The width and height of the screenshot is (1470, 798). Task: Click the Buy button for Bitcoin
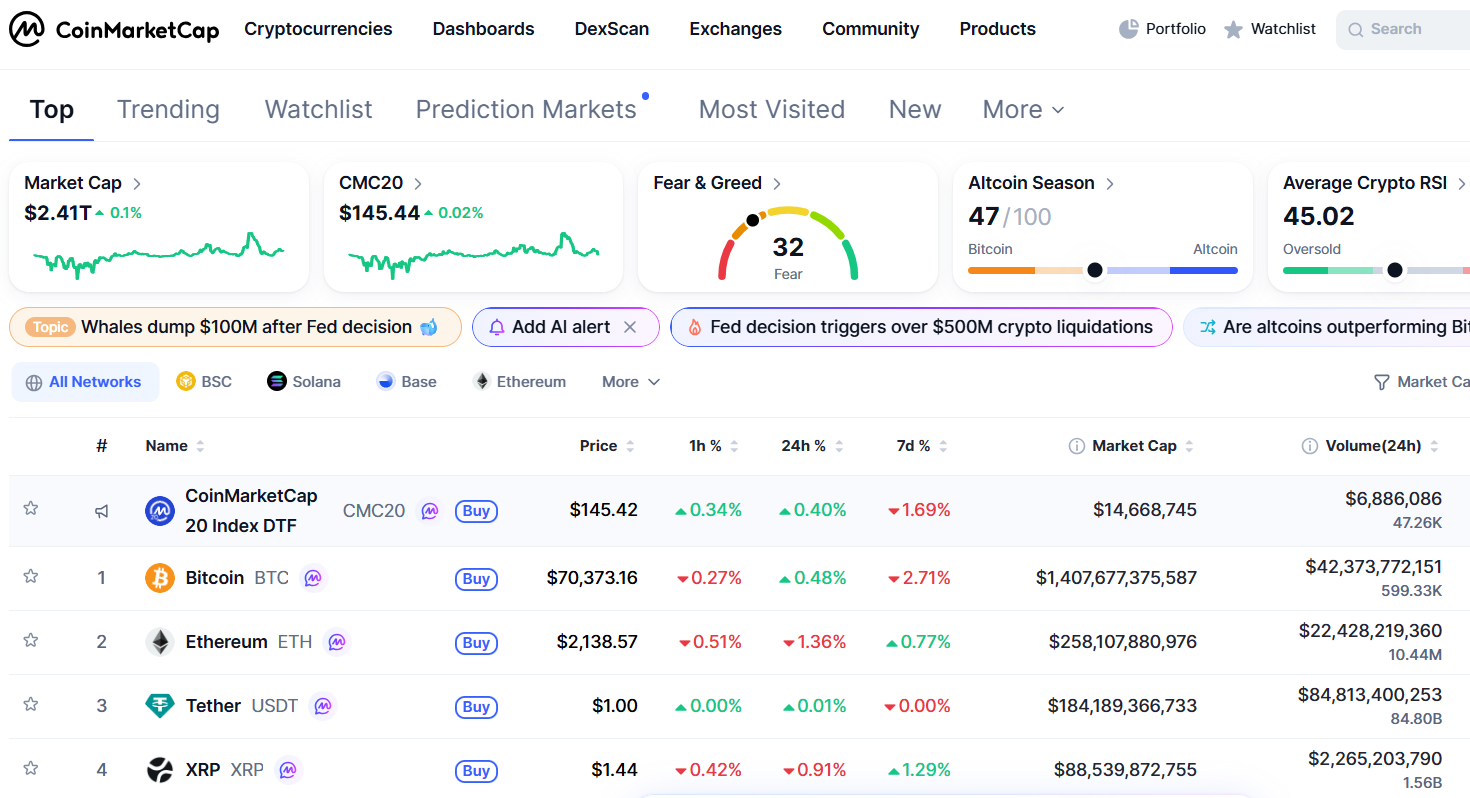tap(476, 578)
